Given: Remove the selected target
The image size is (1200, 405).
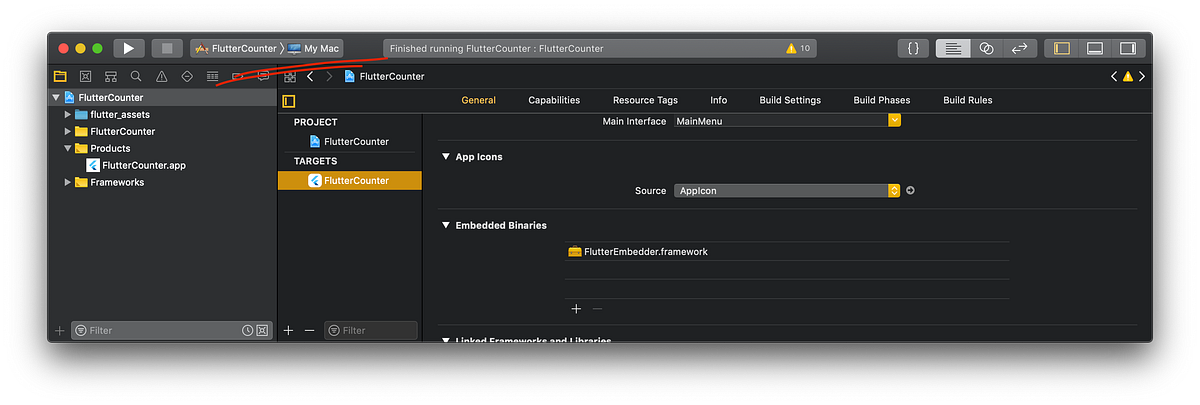Looking at the screenshot, I should click(x=309, y=330).
